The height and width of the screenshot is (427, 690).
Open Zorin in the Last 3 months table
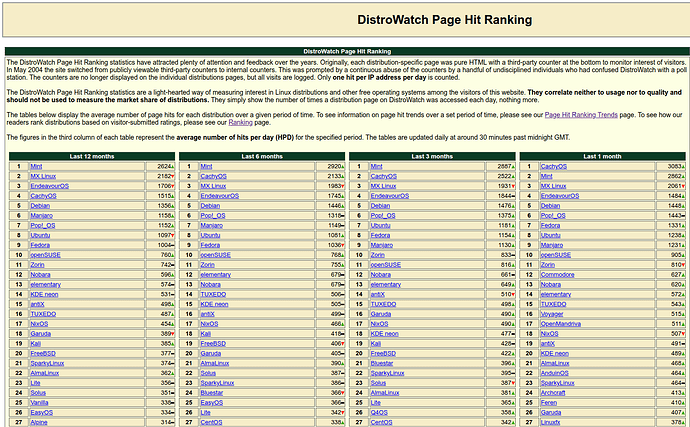tap(378, 255)
